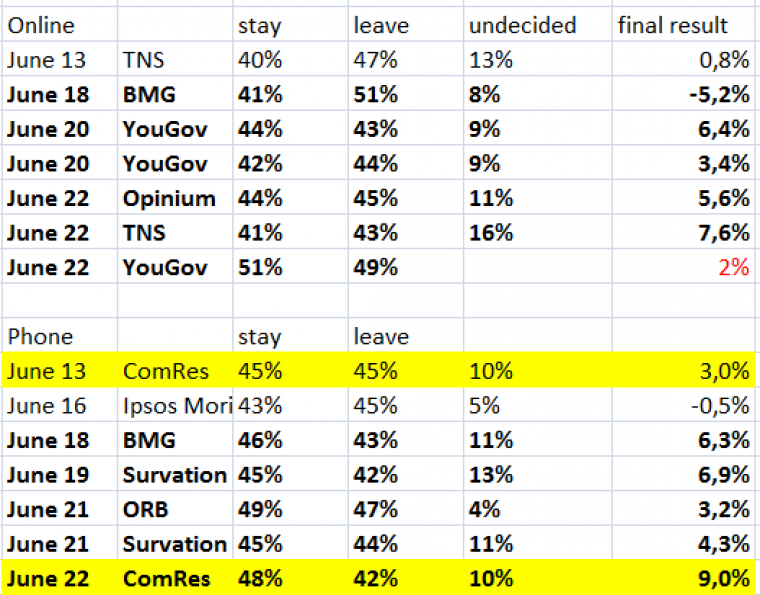
Task: Click the 'undecided' header cell
Action: pos(538,25)
